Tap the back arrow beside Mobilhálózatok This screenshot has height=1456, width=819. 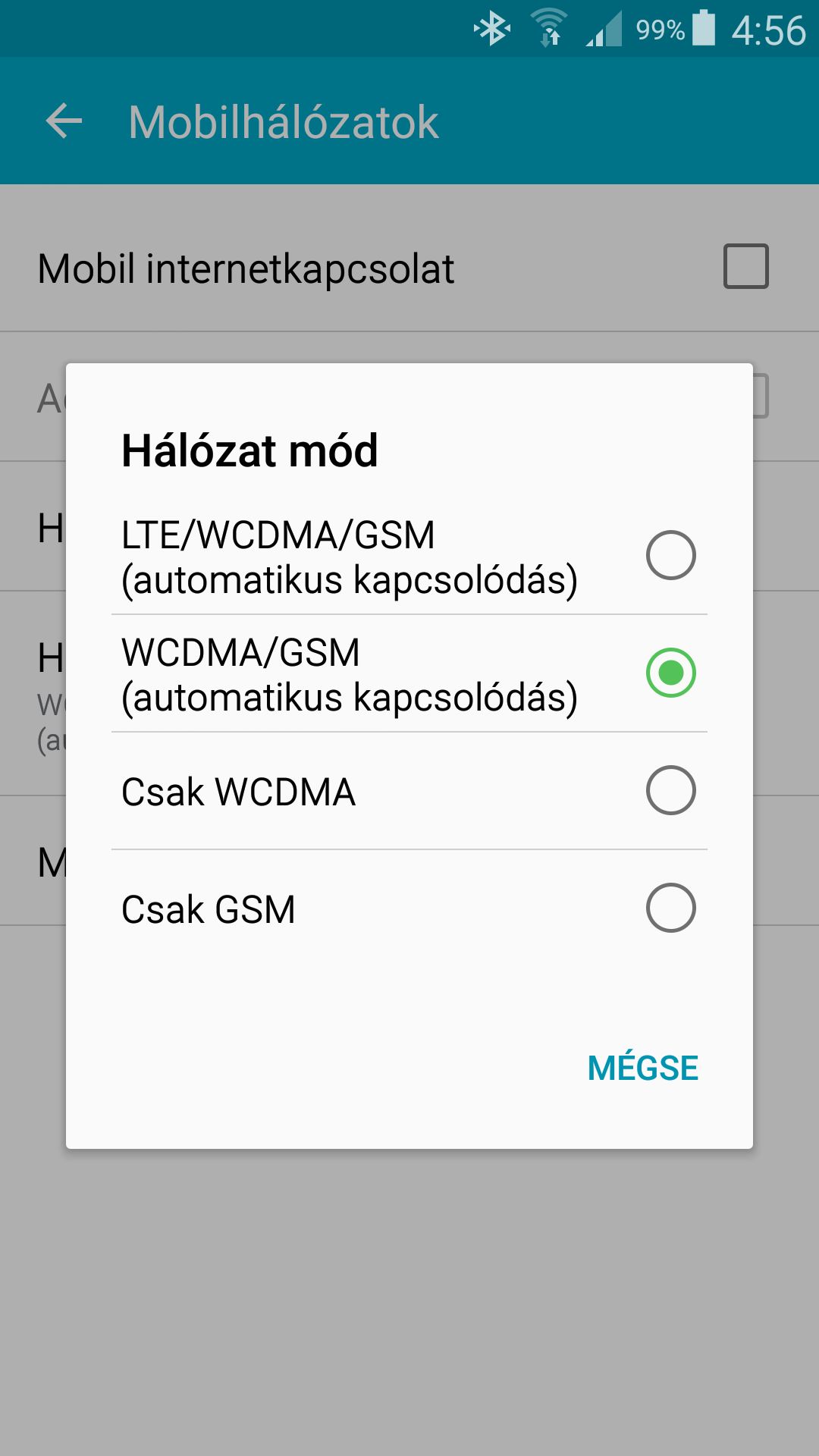(x=64, y=121)
